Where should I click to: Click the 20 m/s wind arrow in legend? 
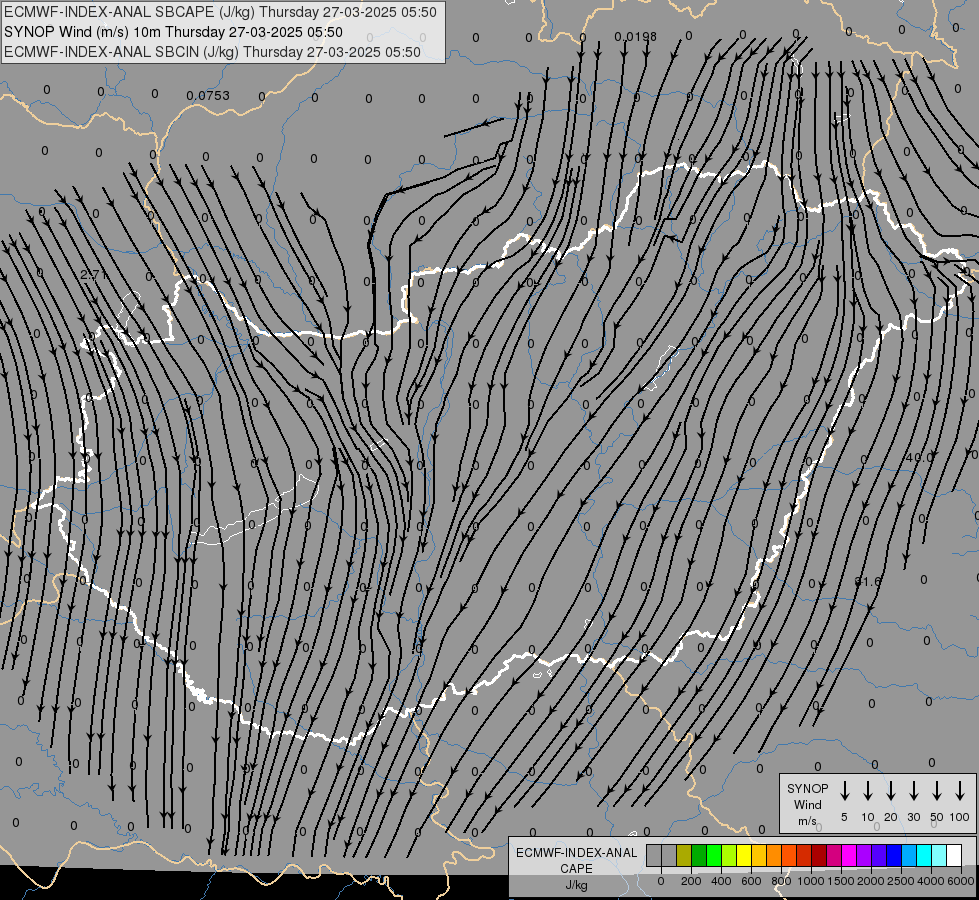[891, 791]
